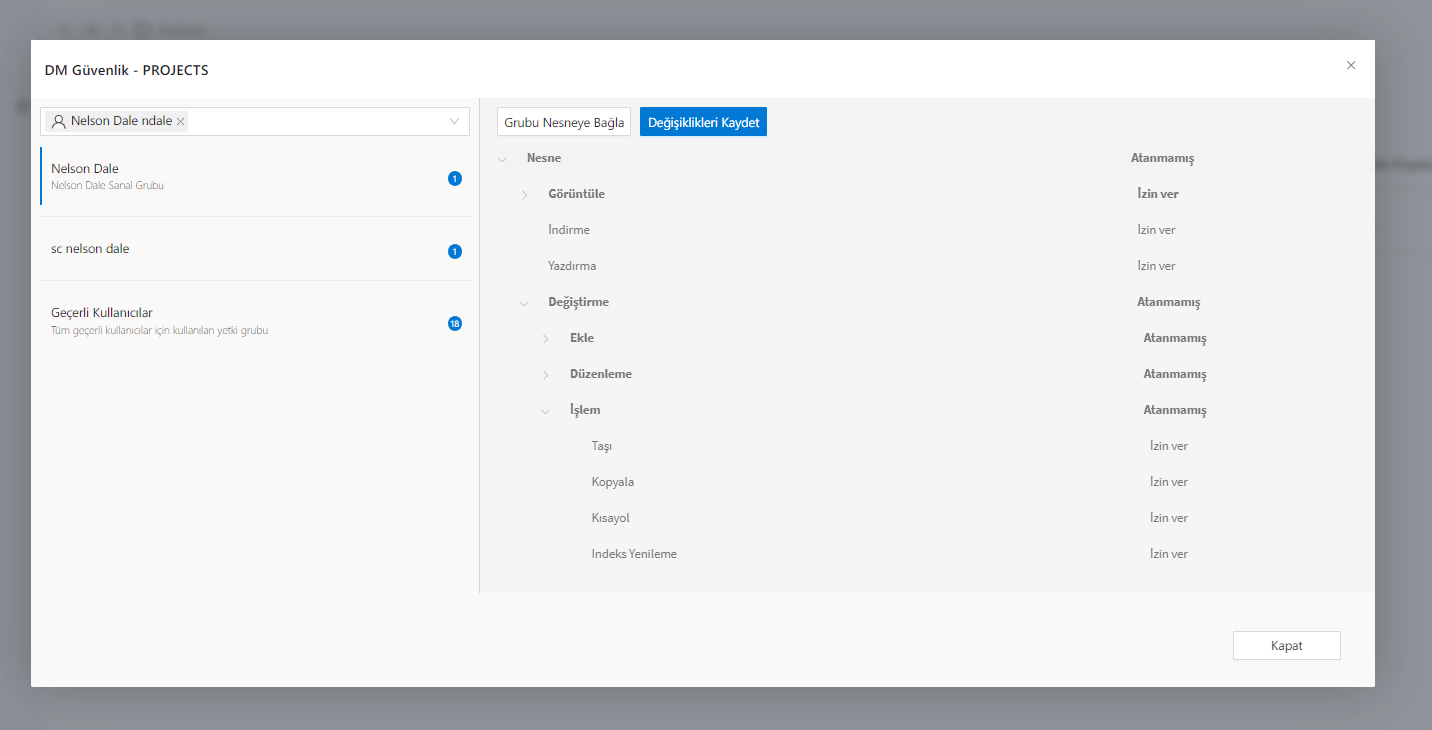Select the Nelson Dale Sanal Grubu entry
This screenshot has width=1432, height=730.
tap(255, 177)
